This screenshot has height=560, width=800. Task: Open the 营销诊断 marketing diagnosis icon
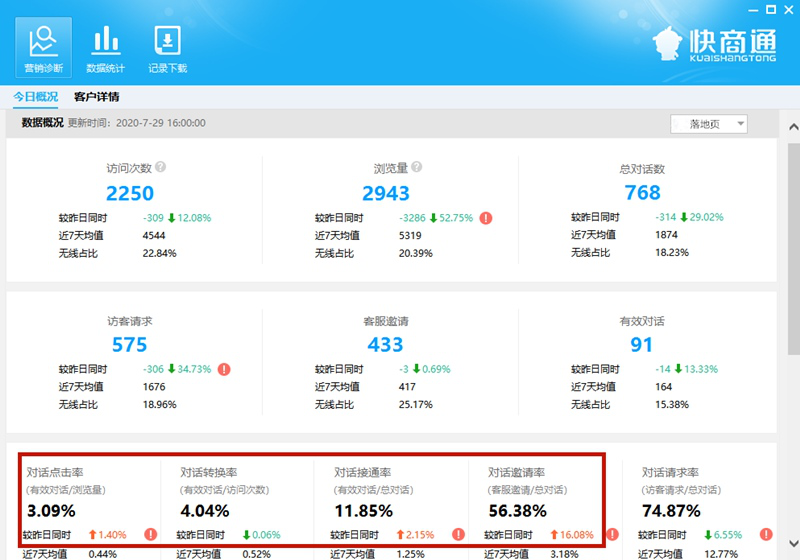point(43,48)
